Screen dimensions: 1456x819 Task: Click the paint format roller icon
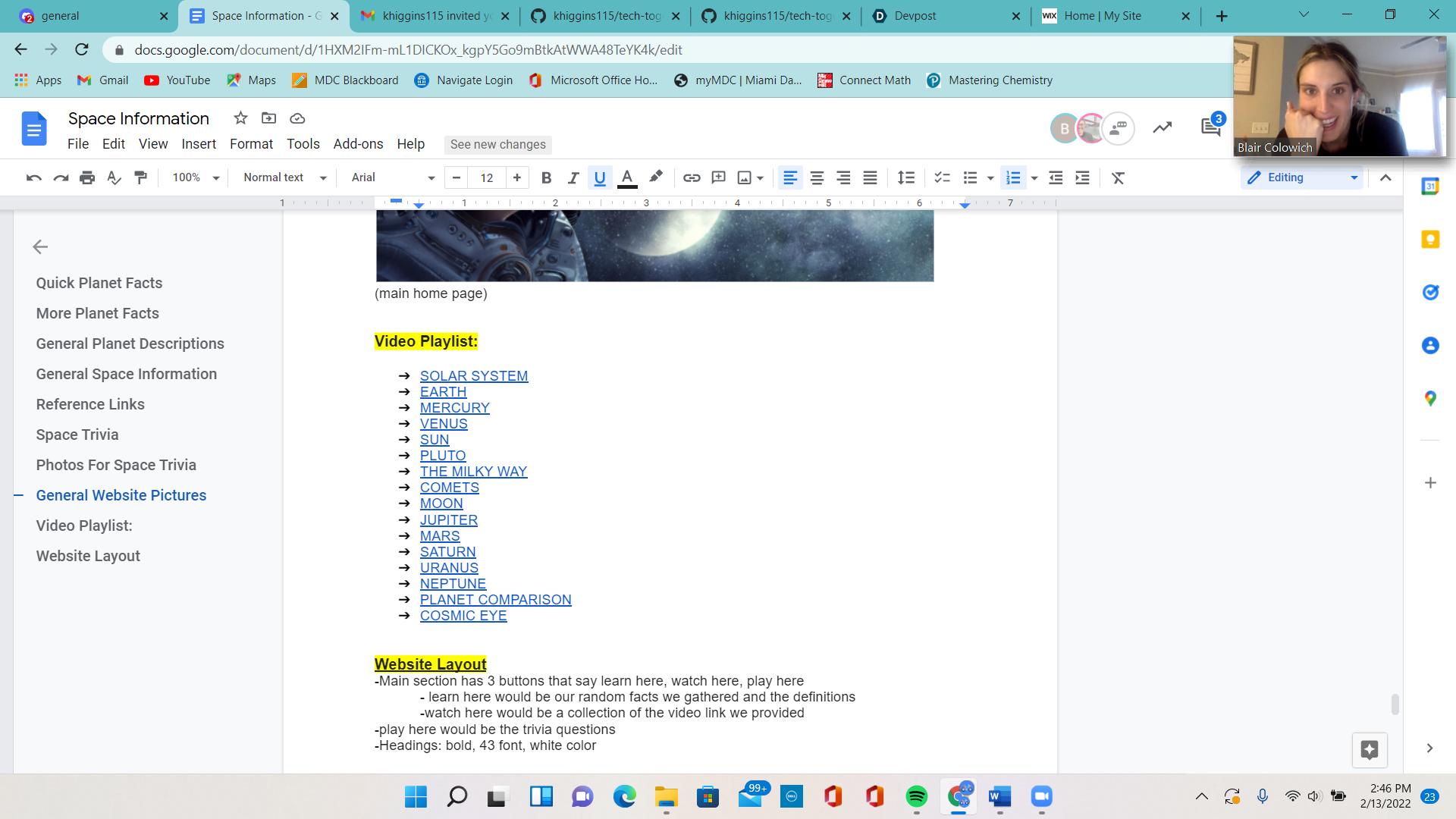click(x=140, y=177)
